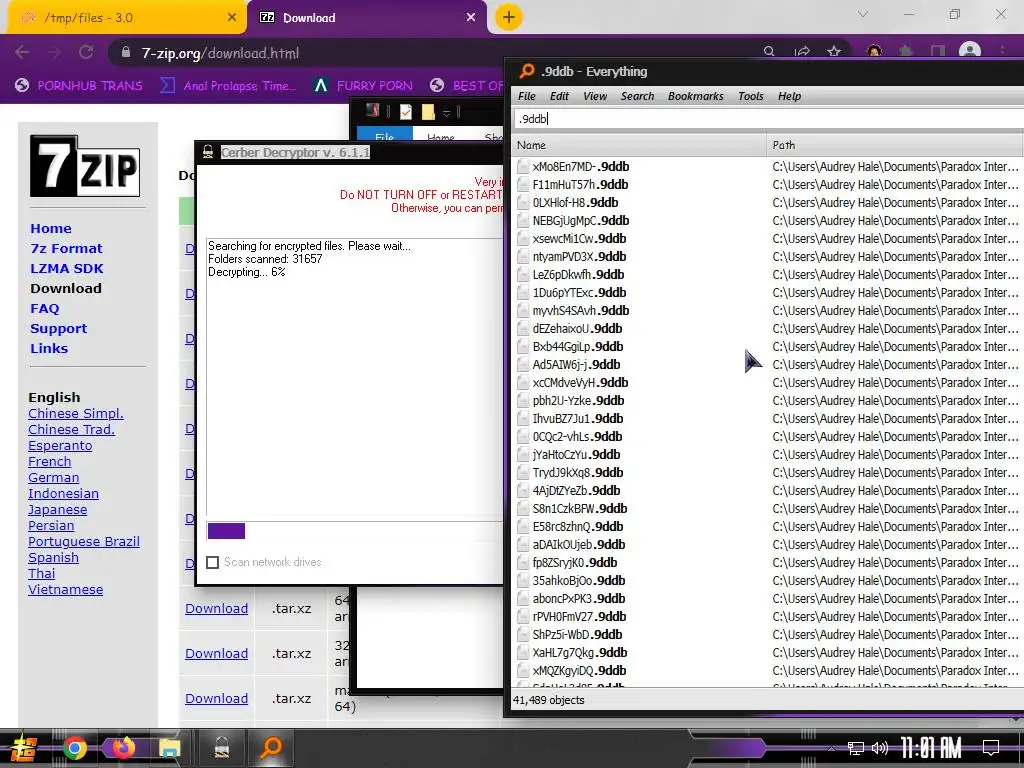Viewport: 1024px width, 768px height.
Task: Open the Home link on 7-Zip sidebar
Action: click(x=51, y=229)
